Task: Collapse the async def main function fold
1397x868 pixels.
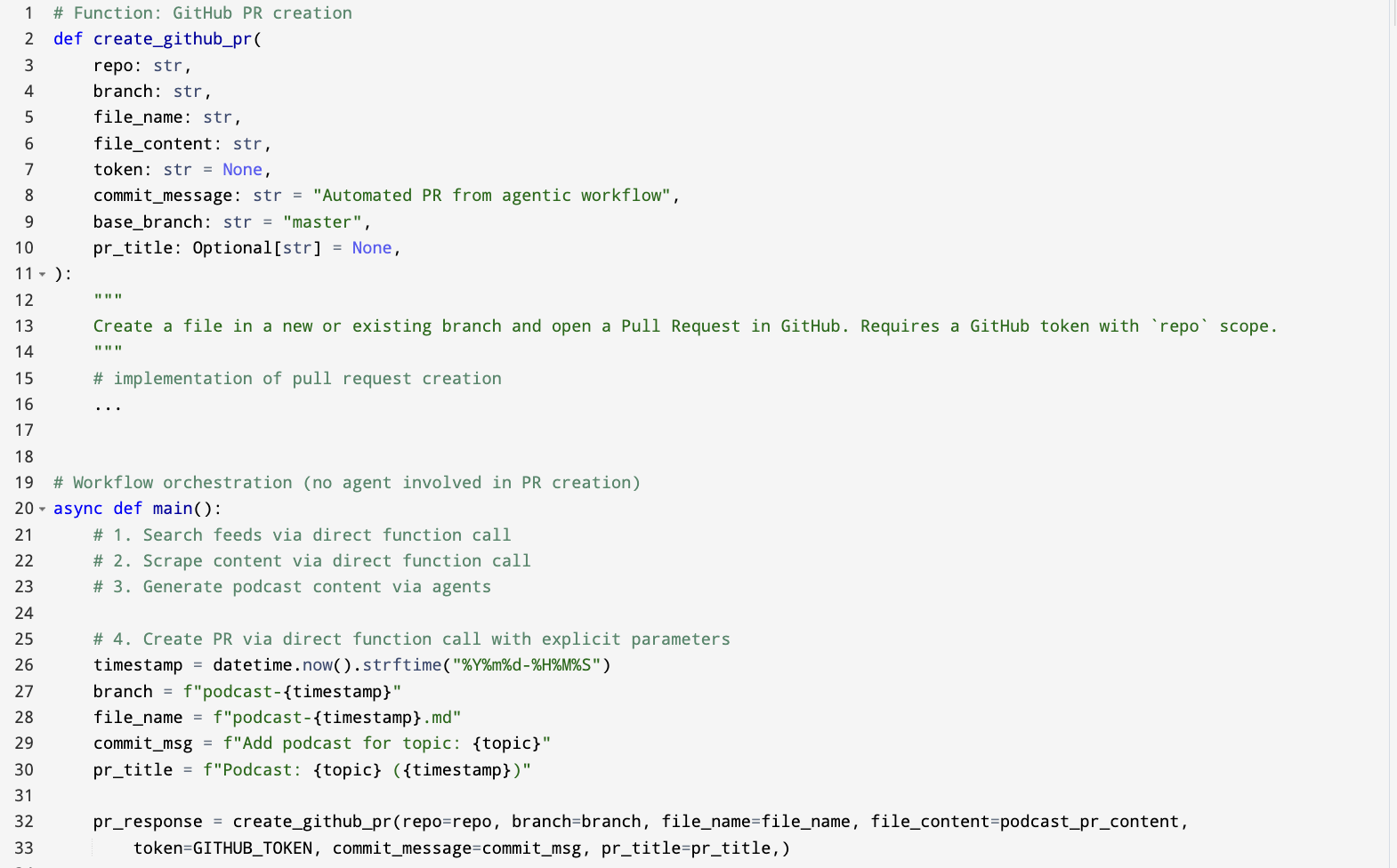Action: 42,509
